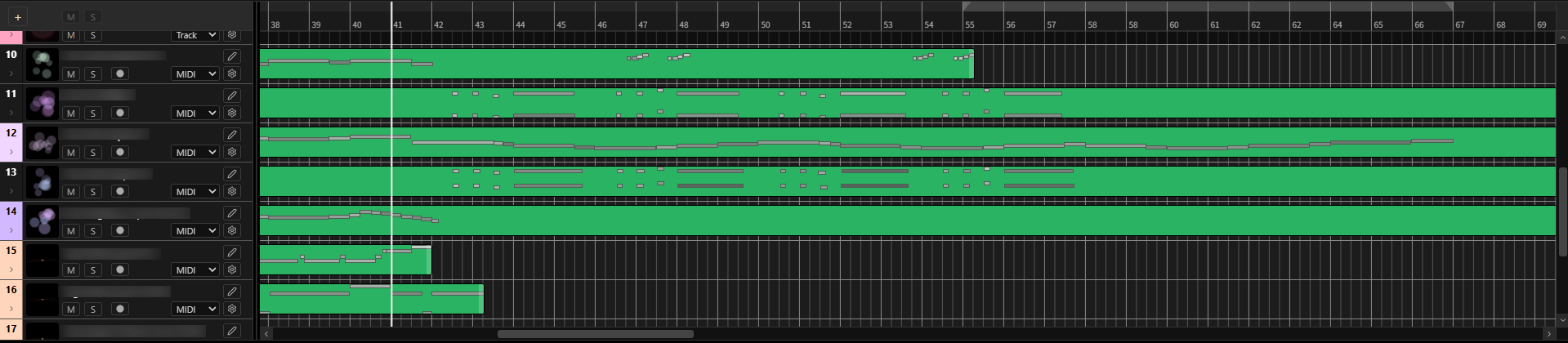1568x343 pixels.
Task: Toggle the global solo S button in the header
Action: point(93,17)
